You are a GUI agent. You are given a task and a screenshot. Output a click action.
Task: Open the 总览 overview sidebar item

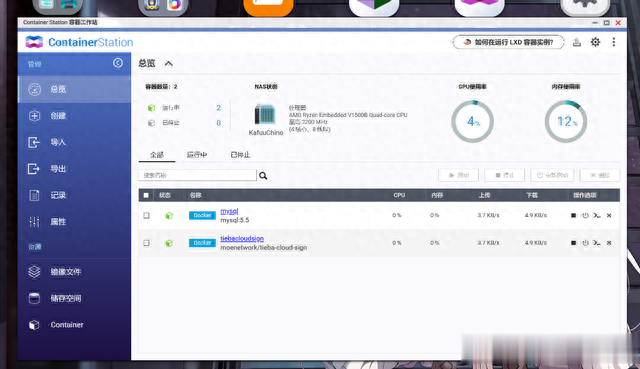pyautogui.click(x=74, y=89)
